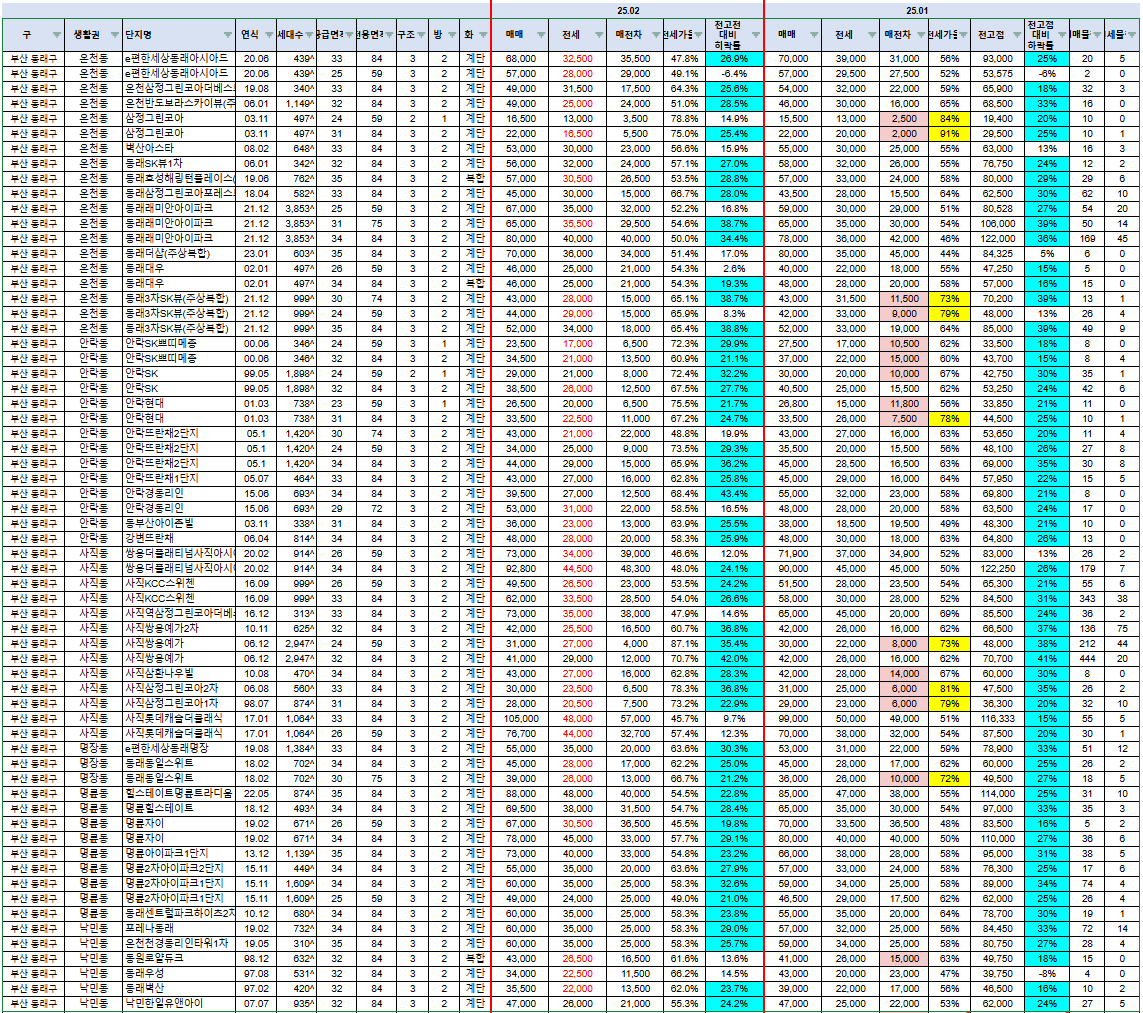Select the 온천반도보라스카이뷰 name cell
The width and height of the screenshot is (1143, 1013).
pos(179,103)
